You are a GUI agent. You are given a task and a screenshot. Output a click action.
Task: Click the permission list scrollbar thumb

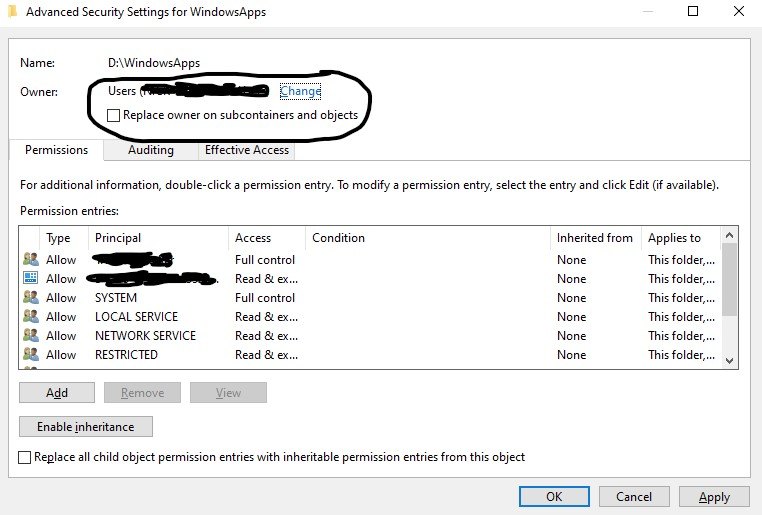(729, 279)
